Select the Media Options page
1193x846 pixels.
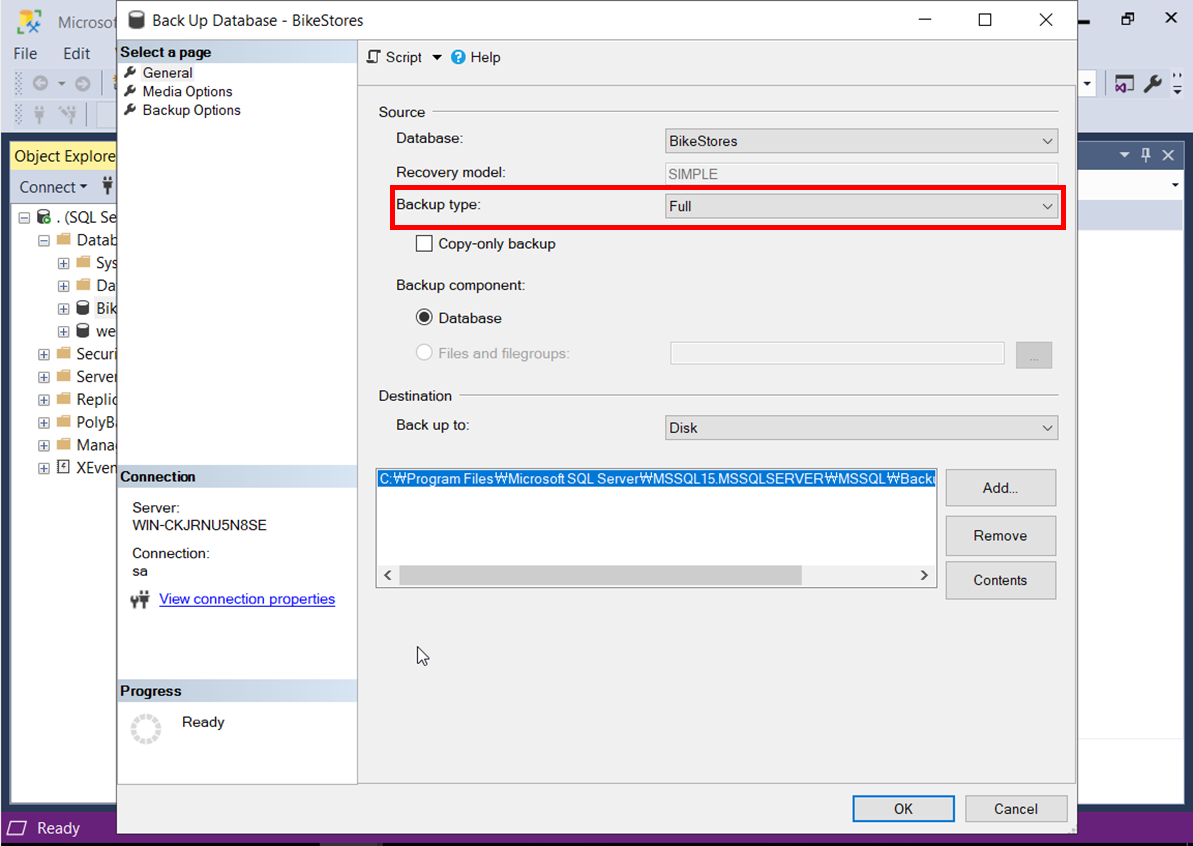(187, 91)
